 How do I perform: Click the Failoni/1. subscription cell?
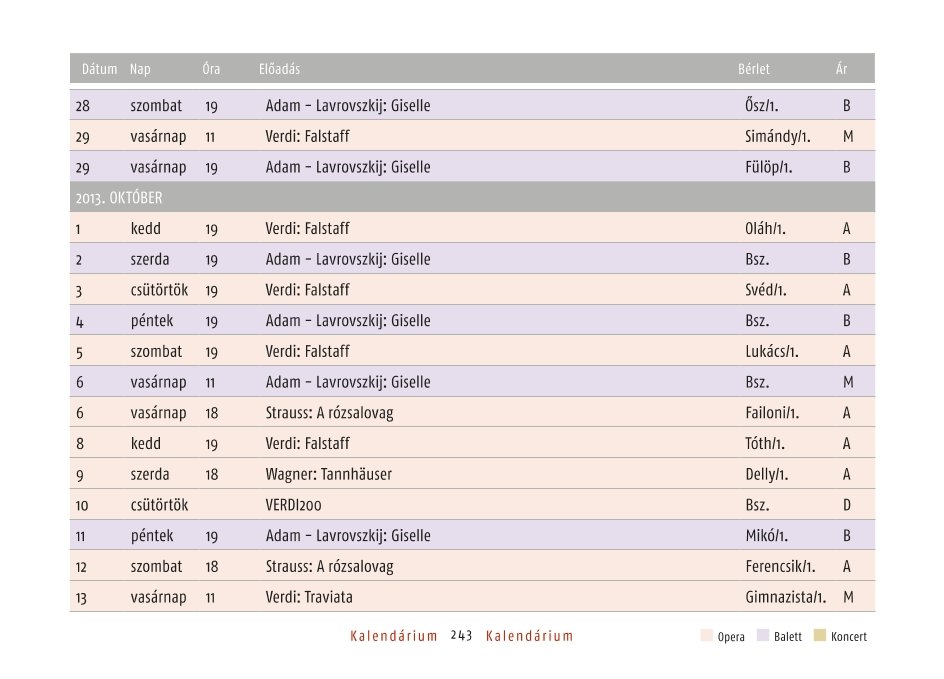click(772, 413)
